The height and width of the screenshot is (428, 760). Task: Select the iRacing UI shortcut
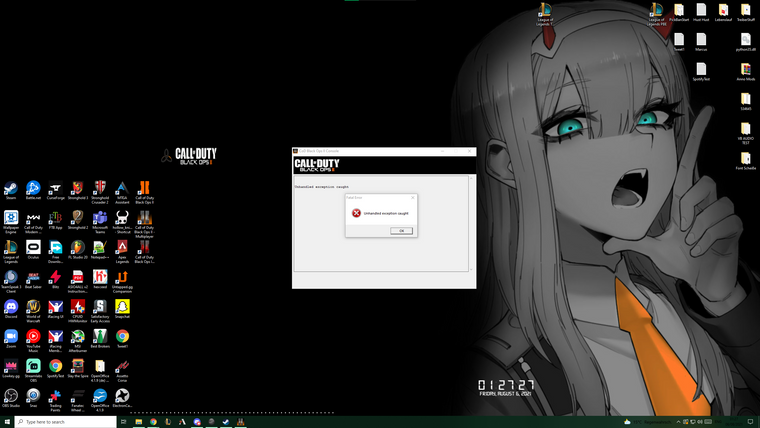pyautogui.click(x=56, y=309)
